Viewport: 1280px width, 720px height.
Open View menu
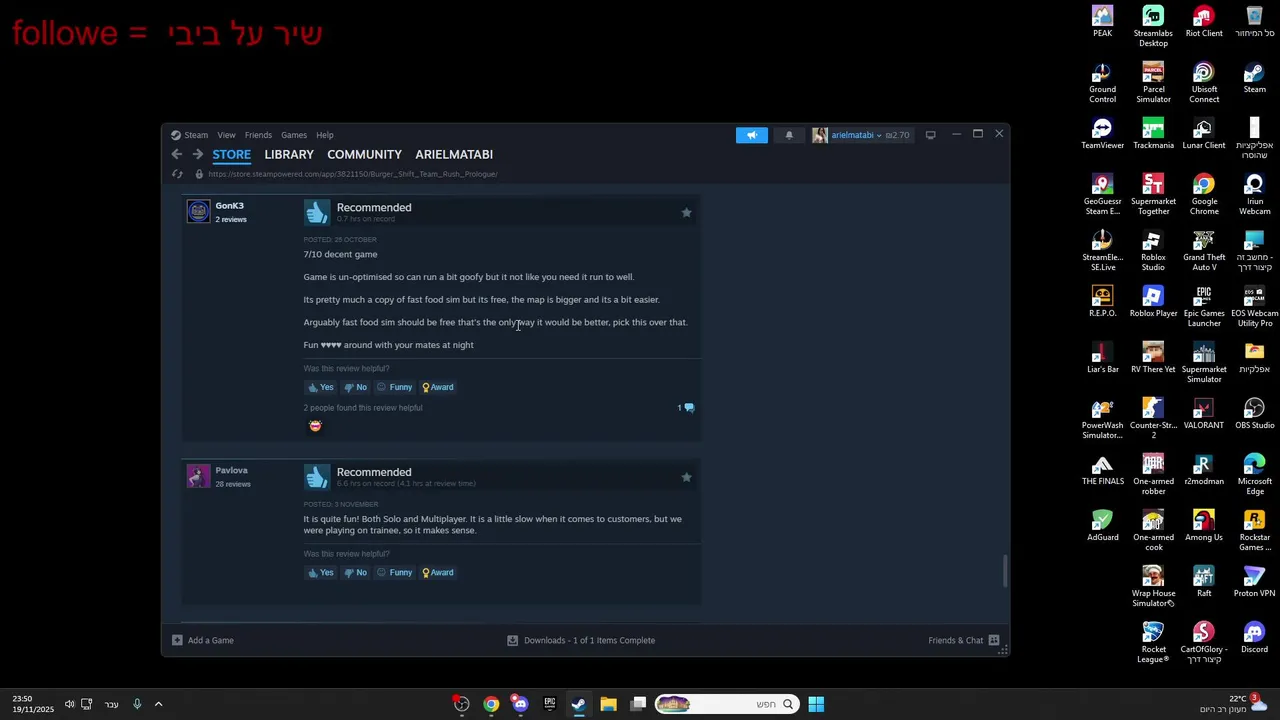(227, 135)
